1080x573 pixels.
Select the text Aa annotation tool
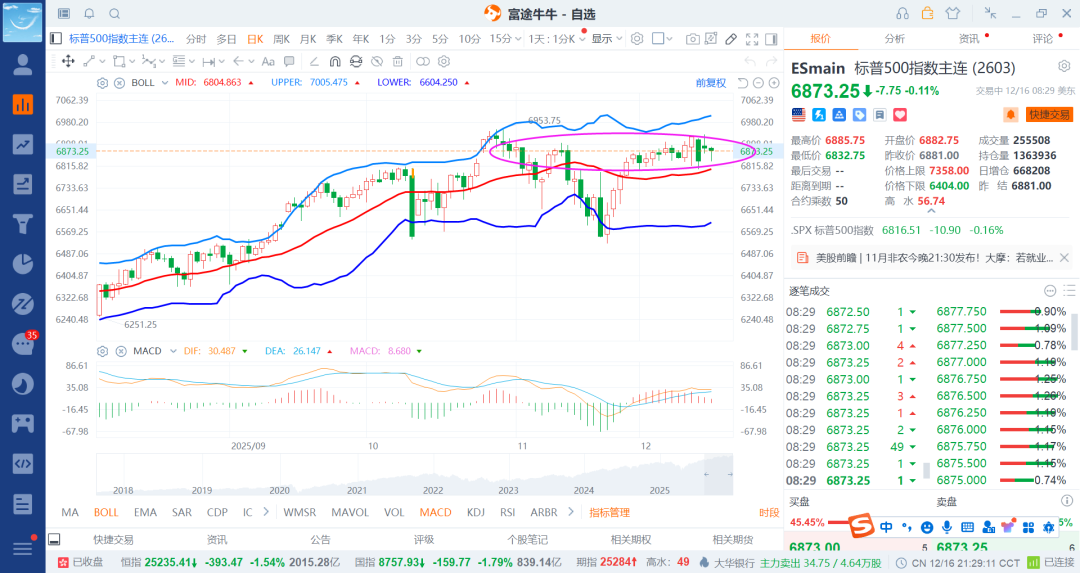tap(268, 61)
